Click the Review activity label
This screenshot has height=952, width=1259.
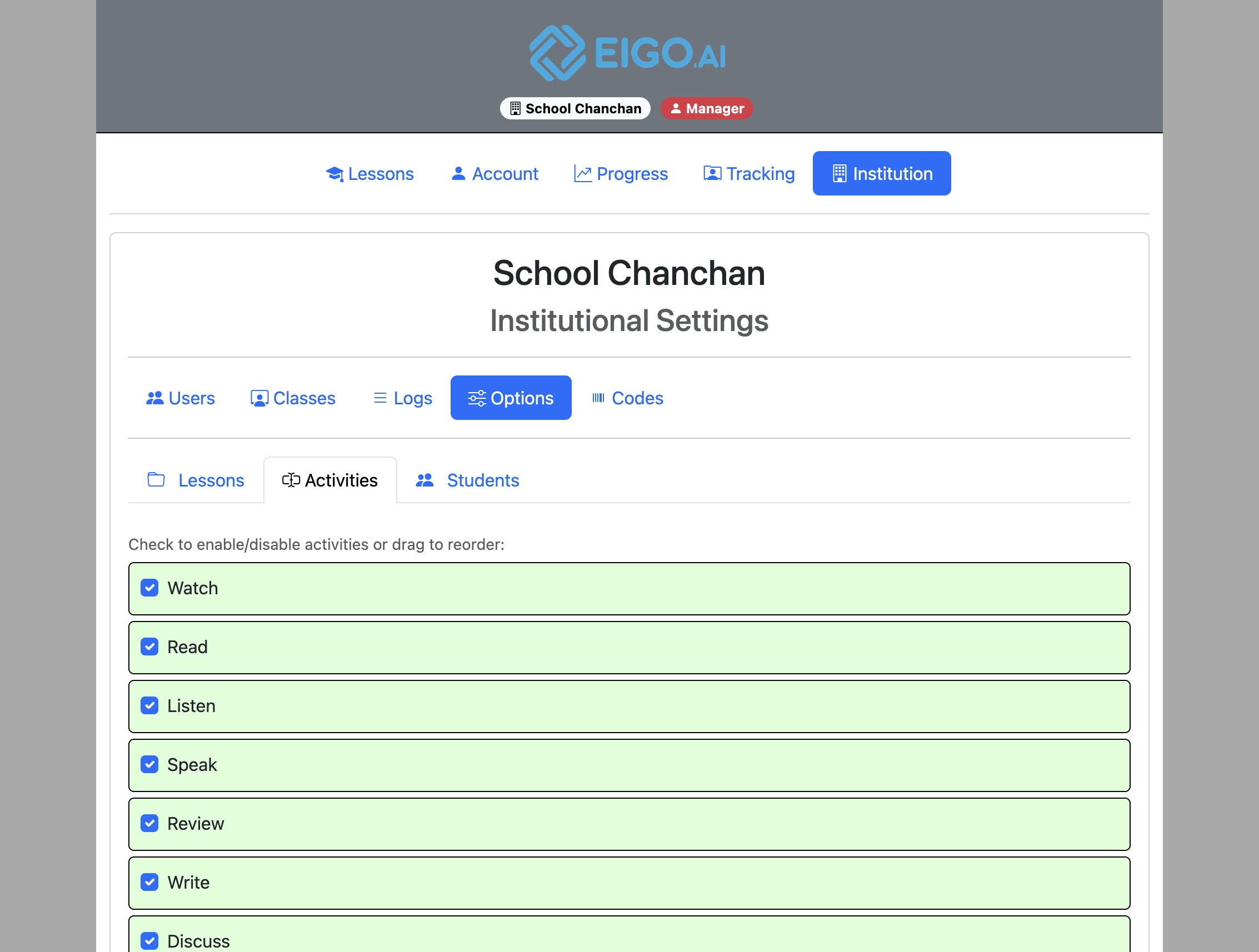point(195,823)
